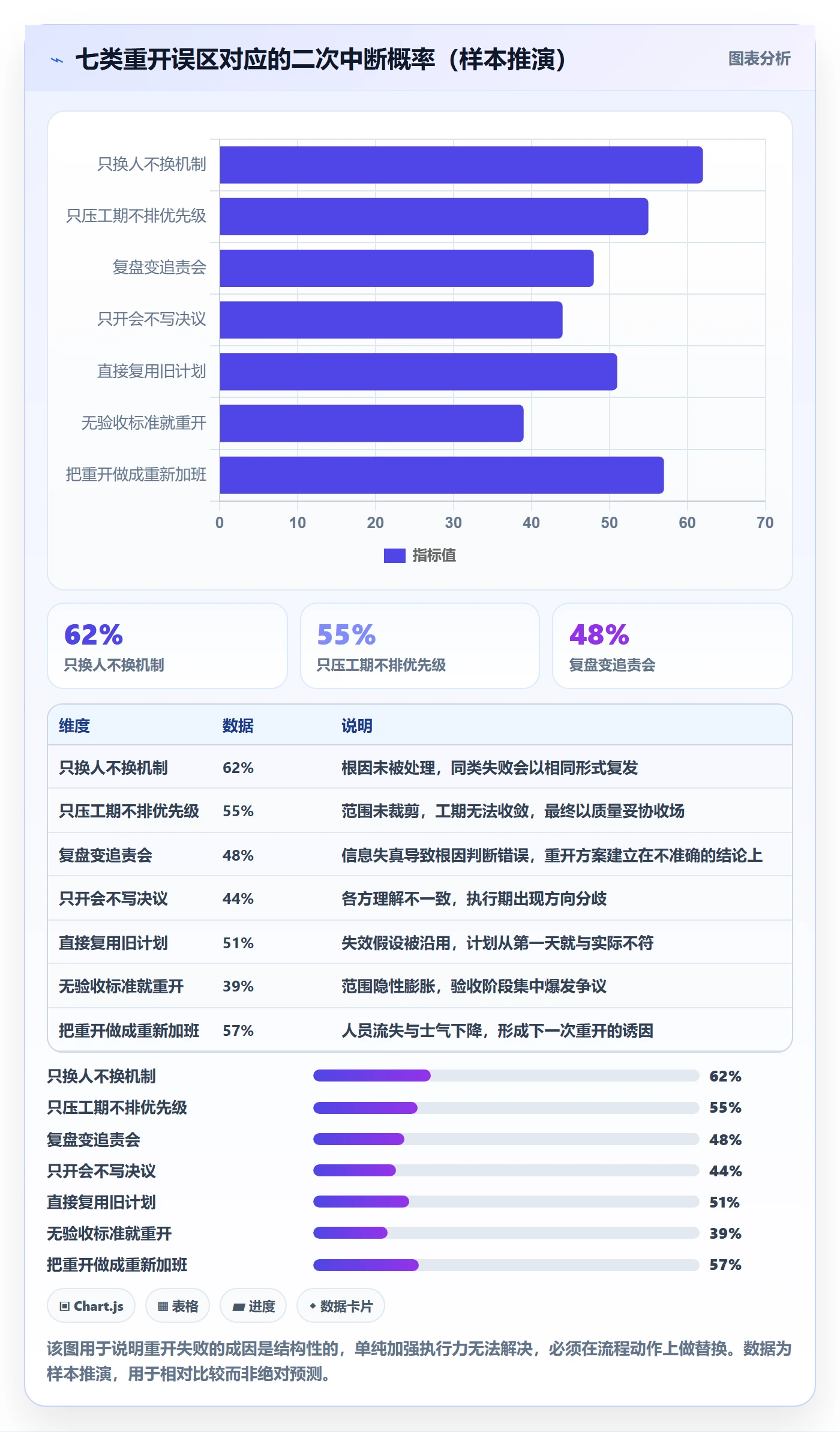Viewport: 840px width, 1432px height.
Task: Select the 44% cell in the table
Action: point(238,898)
